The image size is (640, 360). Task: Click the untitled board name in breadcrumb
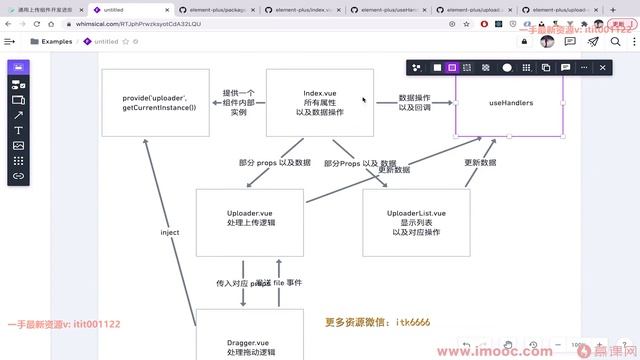106,41
